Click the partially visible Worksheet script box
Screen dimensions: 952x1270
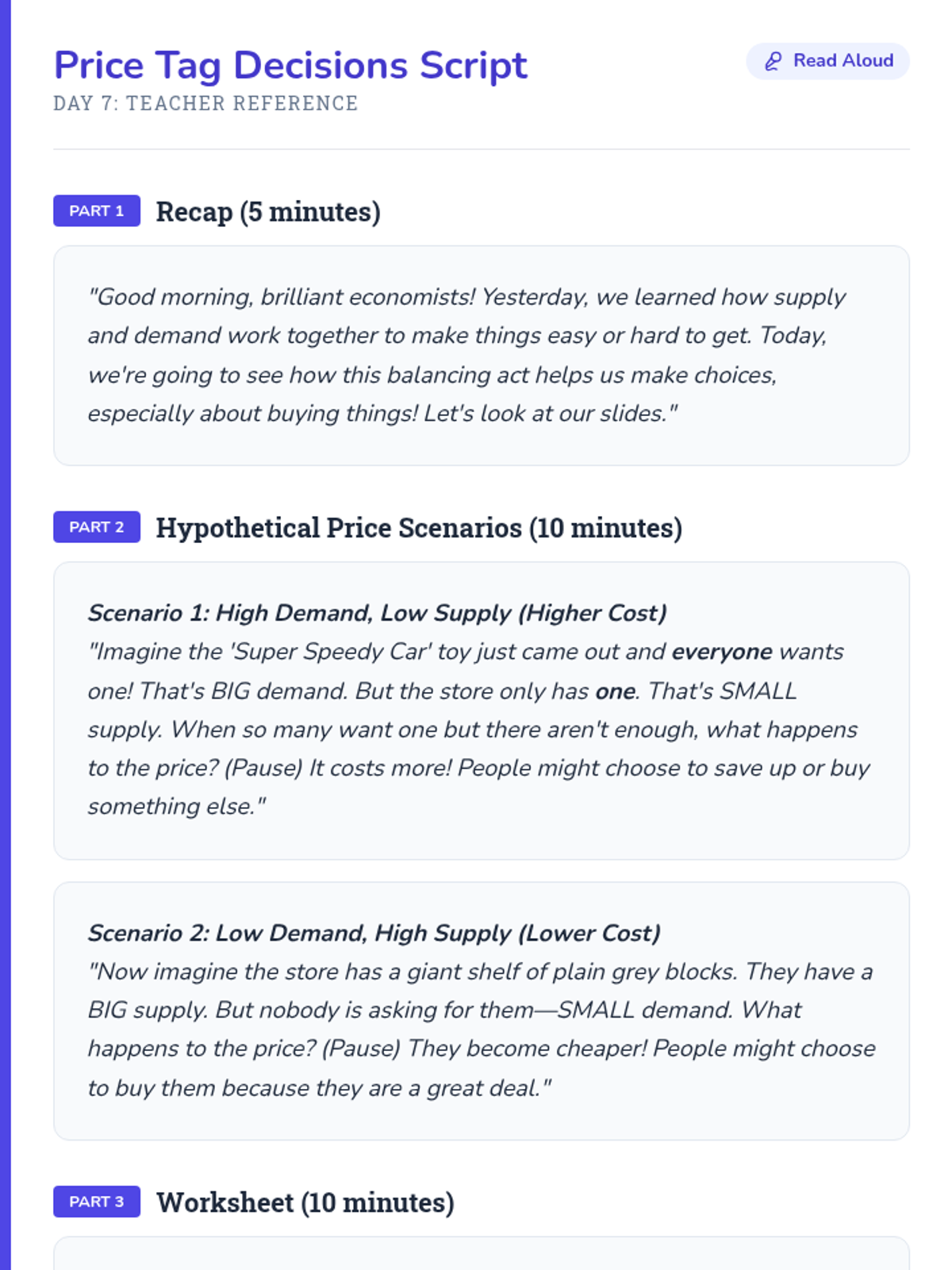click(481, 1254)
